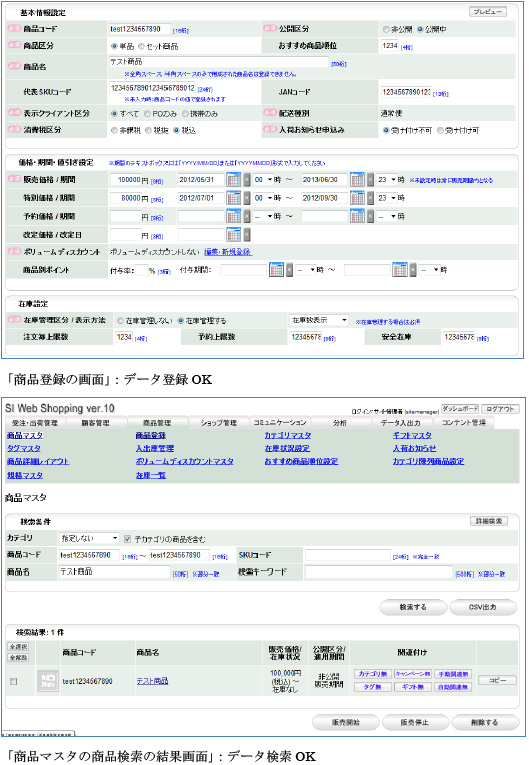Viewport: 529px width, 765px height.
Task: Open calendar for 特別価格 end date
Action: click(357, 198)
